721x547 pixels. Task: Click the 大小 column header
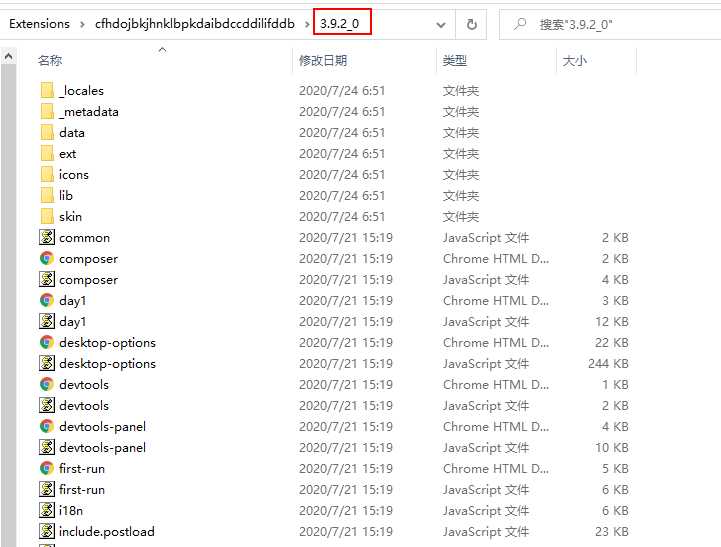575,61
